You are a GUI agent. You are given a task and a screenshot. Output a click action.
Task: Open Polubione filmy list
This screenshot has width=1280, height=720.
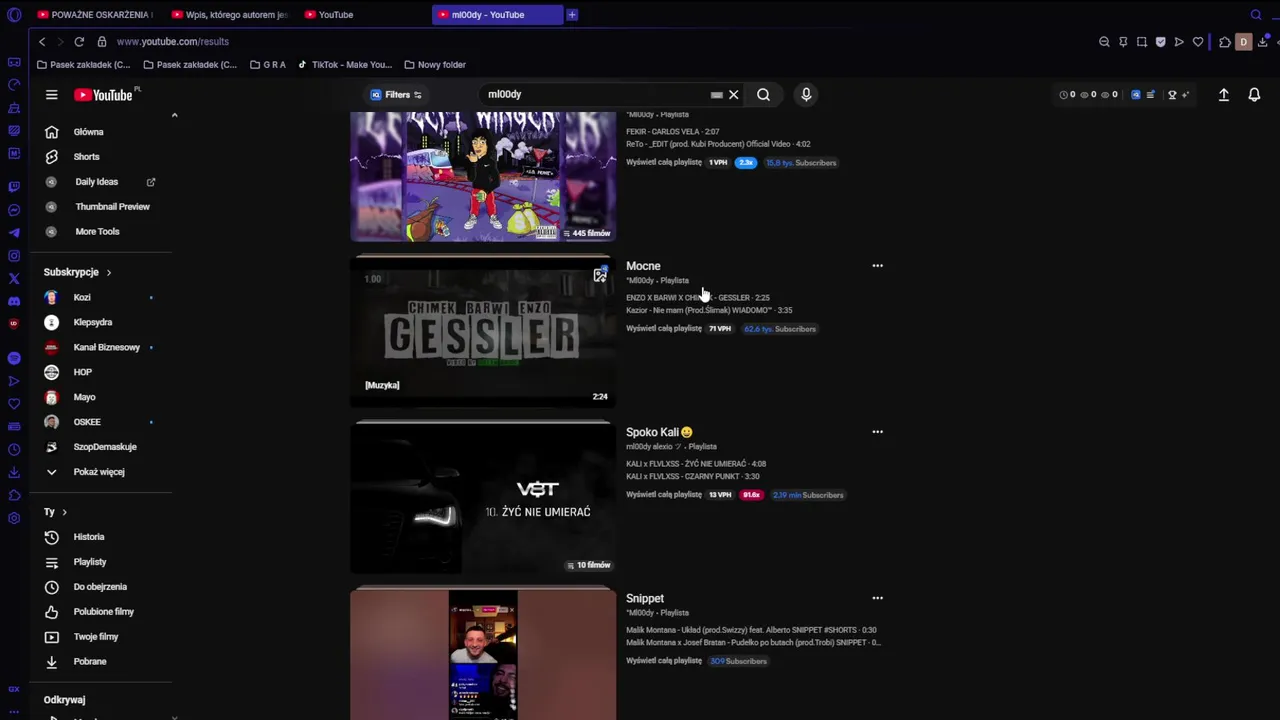click(103, 612)
